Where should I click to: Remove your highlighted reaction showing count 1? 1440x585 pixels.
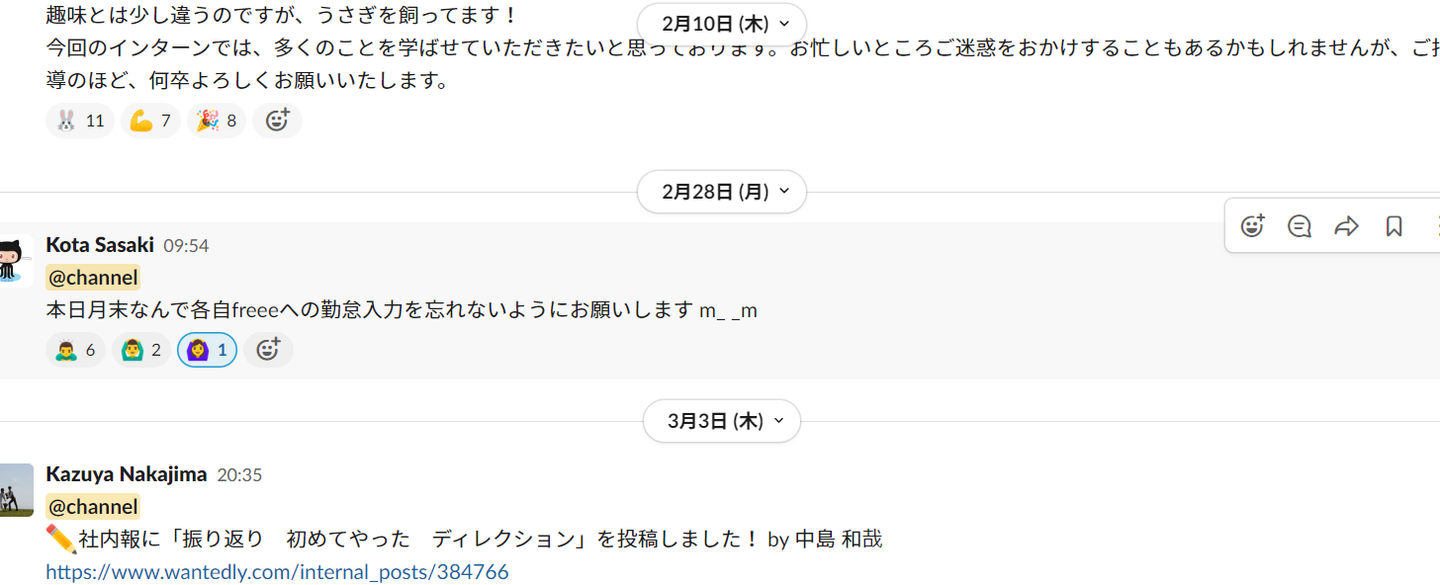point(207,350)
